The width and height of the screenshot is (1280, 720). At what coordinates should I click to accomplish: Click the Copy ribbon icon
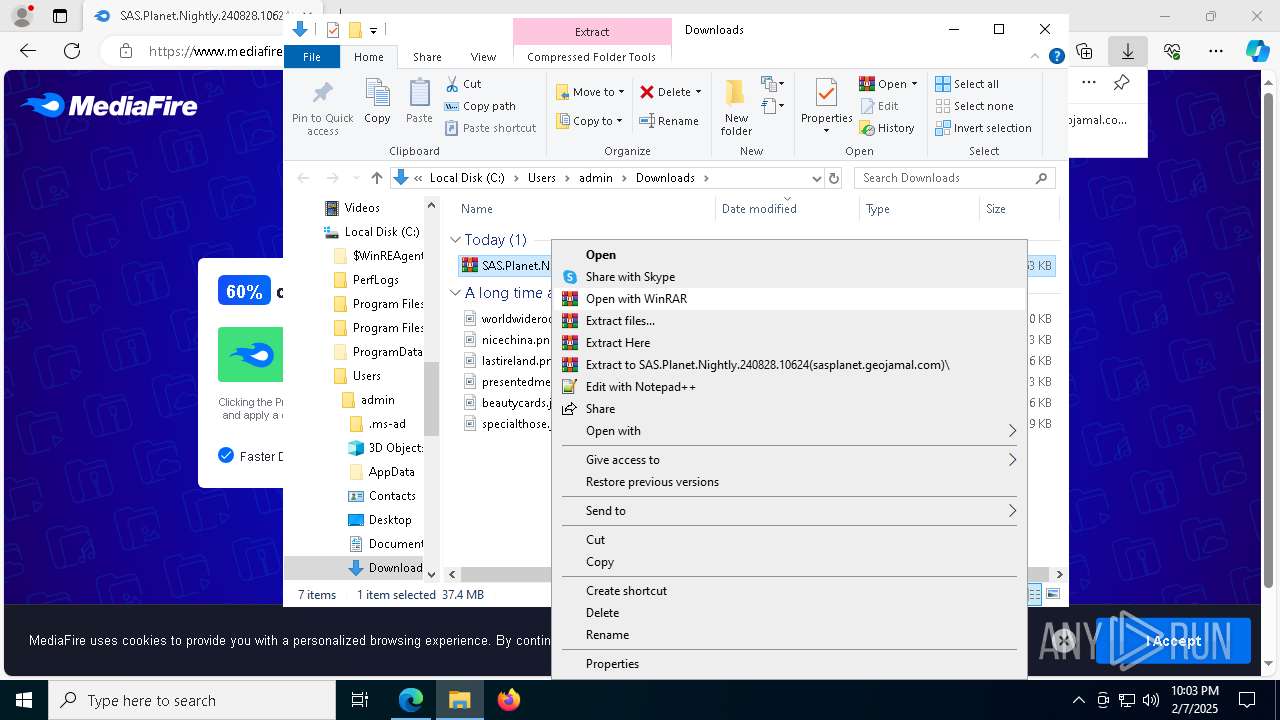(x=377, y=102)
